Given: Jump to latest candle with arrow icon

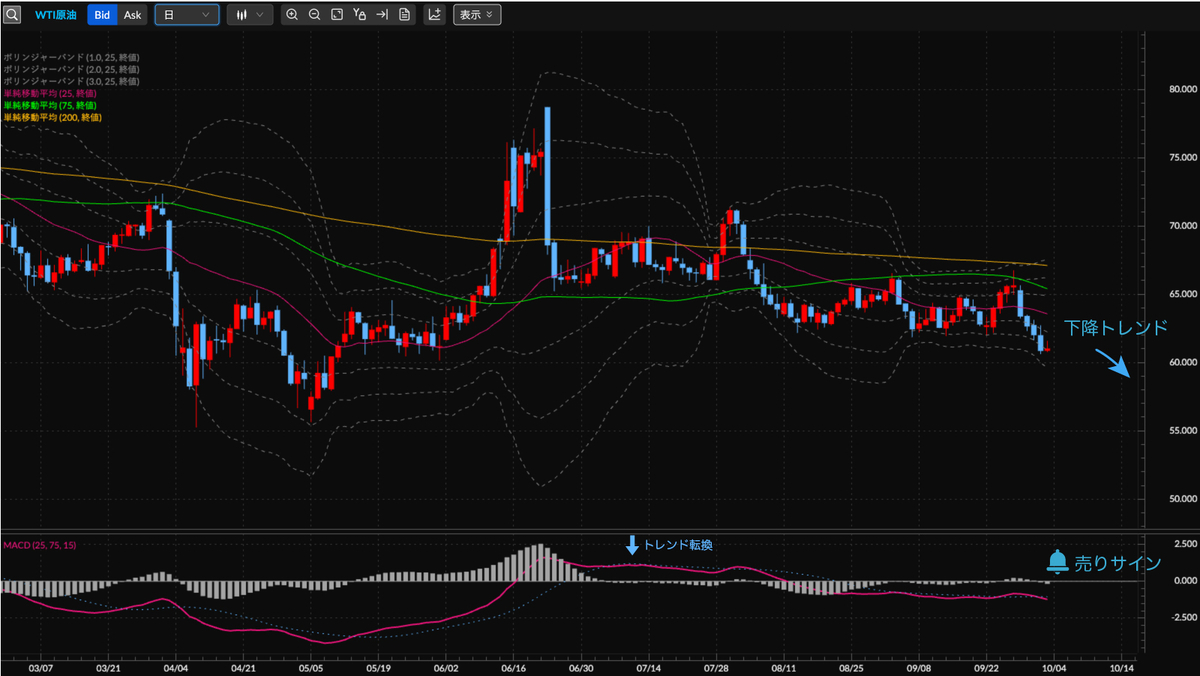Looking at the screenshot, I should [x=381, y=15].
